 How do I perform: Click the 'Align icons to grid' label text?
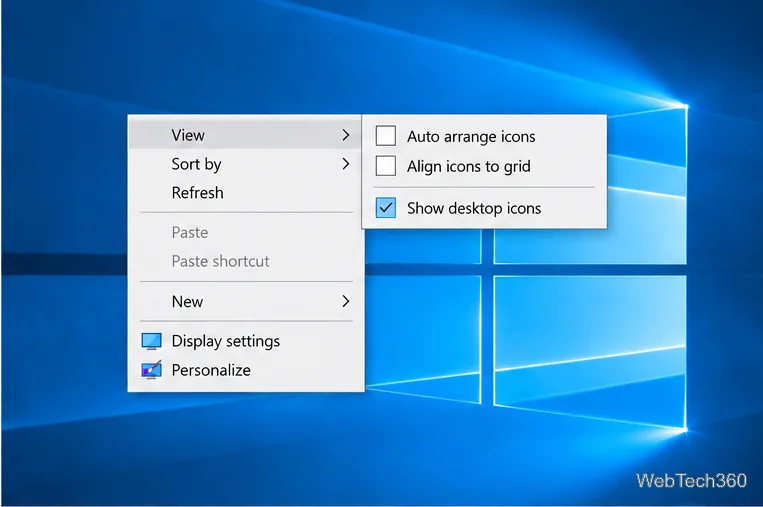click(x=469, y=166)
